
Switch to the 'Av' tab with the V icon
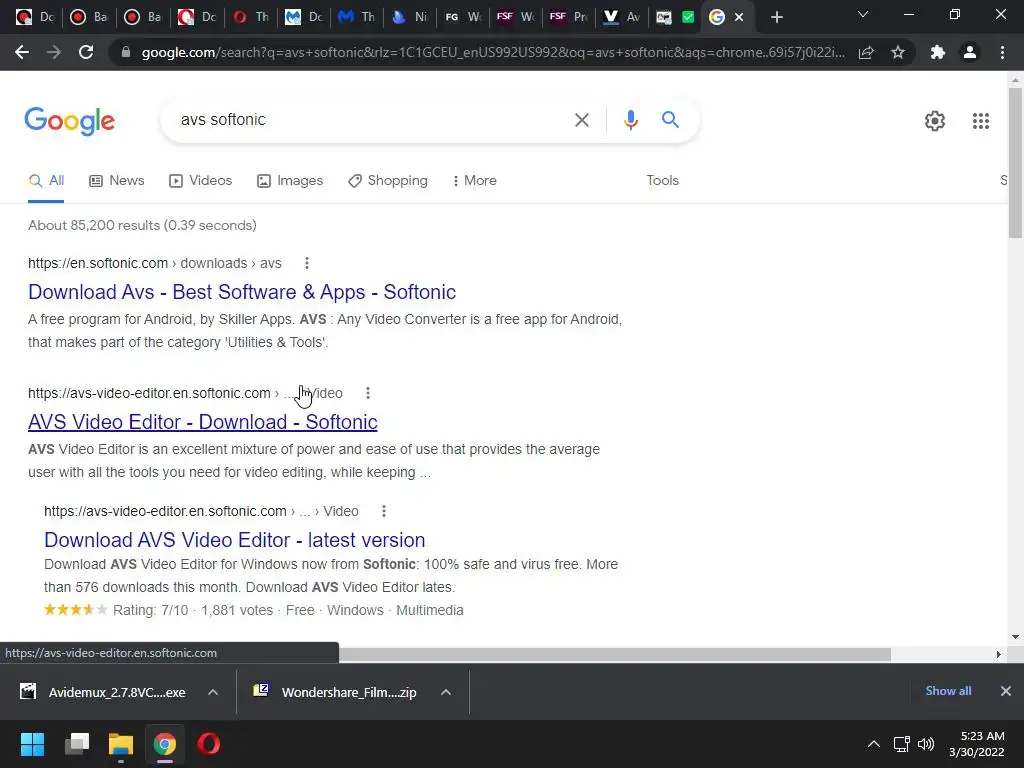pos(621,17)
